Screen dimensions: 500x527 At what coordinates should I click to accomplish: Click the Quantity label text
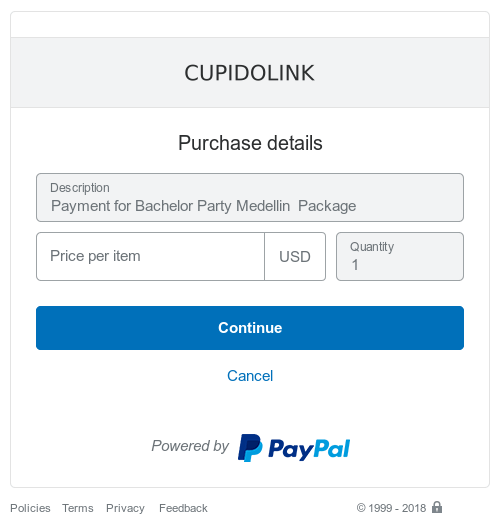[372, 247]
